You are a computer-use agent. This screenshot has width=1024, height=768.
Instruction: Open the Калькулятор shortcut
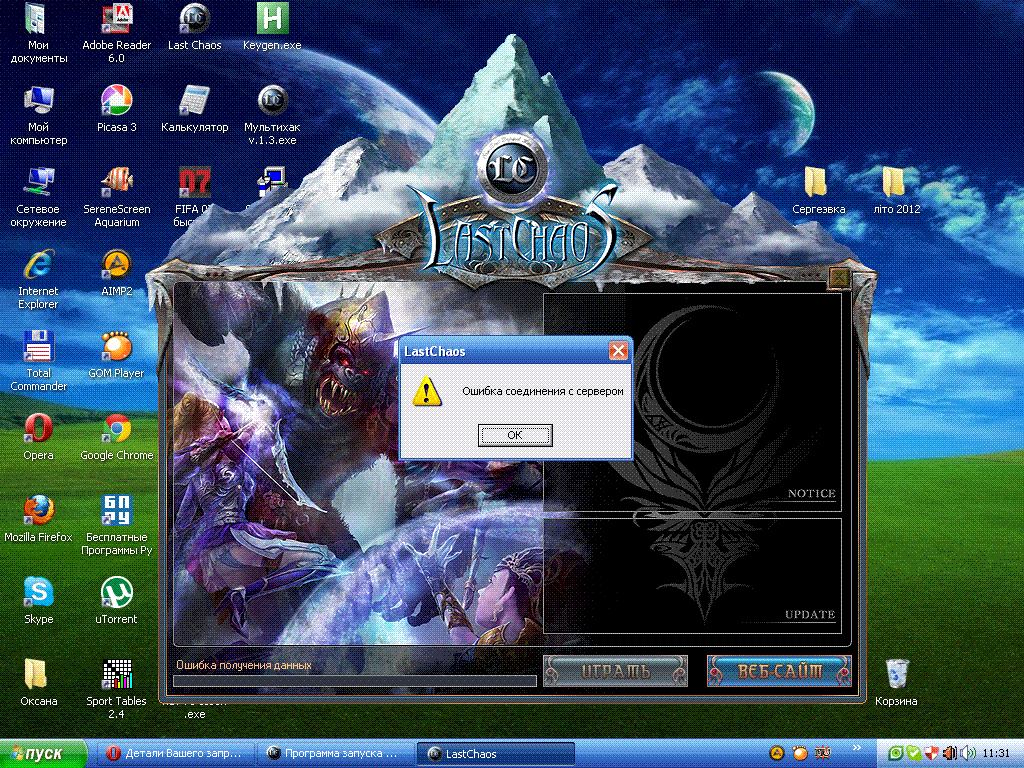(195, 109)
